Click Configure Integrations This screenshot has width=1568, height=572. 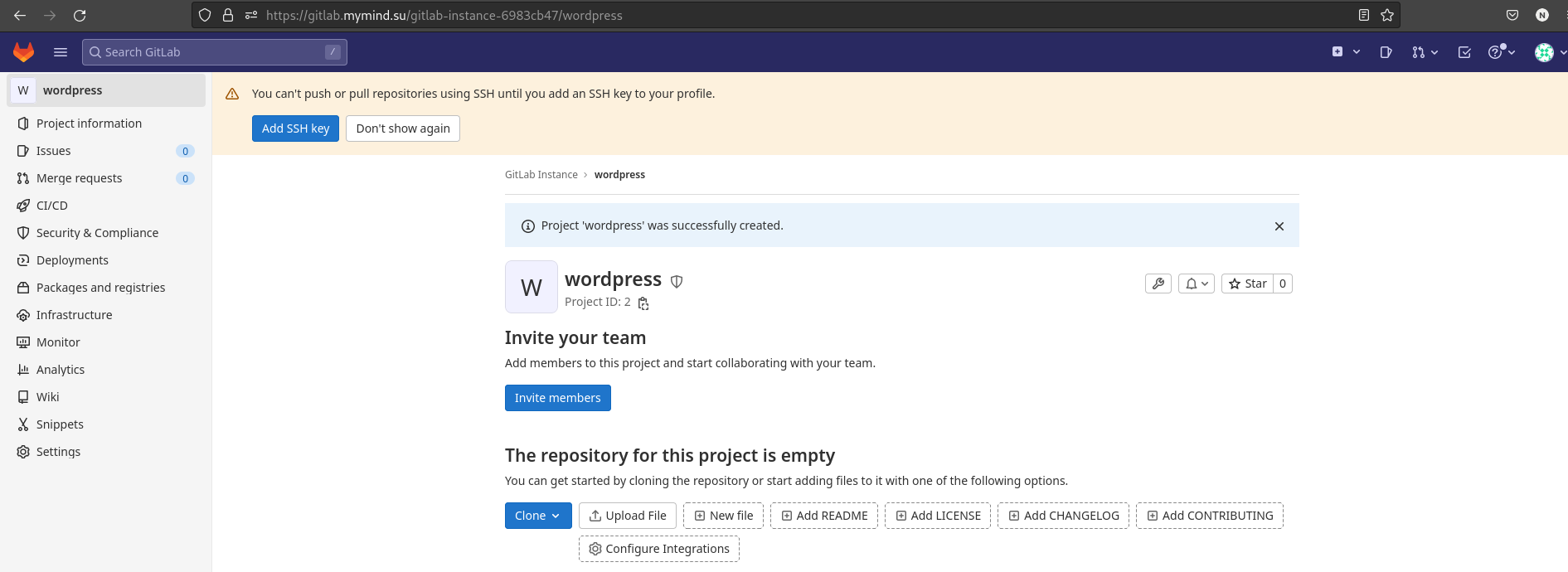click(659, 549)
